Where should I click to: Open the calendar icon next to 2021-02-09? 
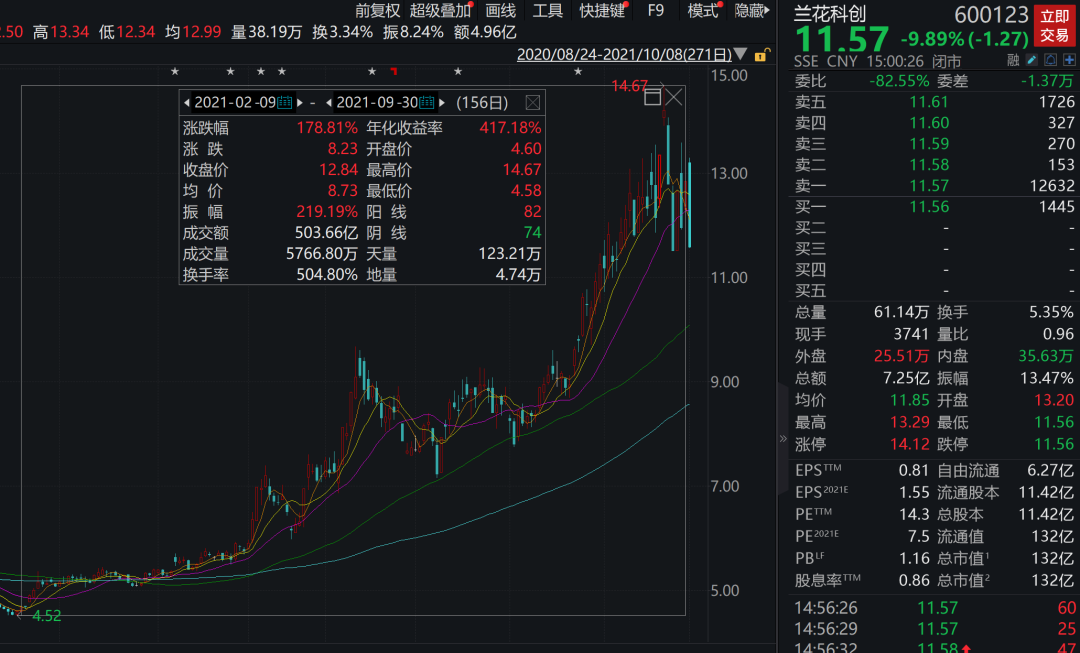pos(283,101)
